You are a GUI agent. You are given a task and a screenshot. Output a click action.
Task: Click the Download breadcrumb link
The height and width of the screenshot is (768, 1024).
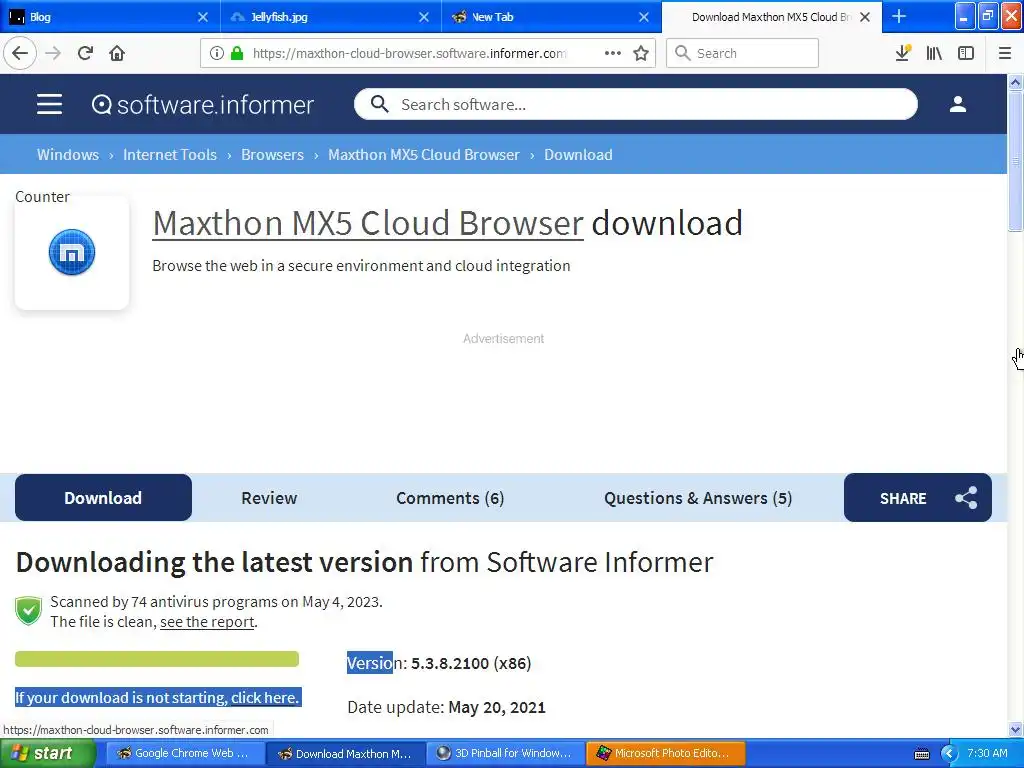578,155
